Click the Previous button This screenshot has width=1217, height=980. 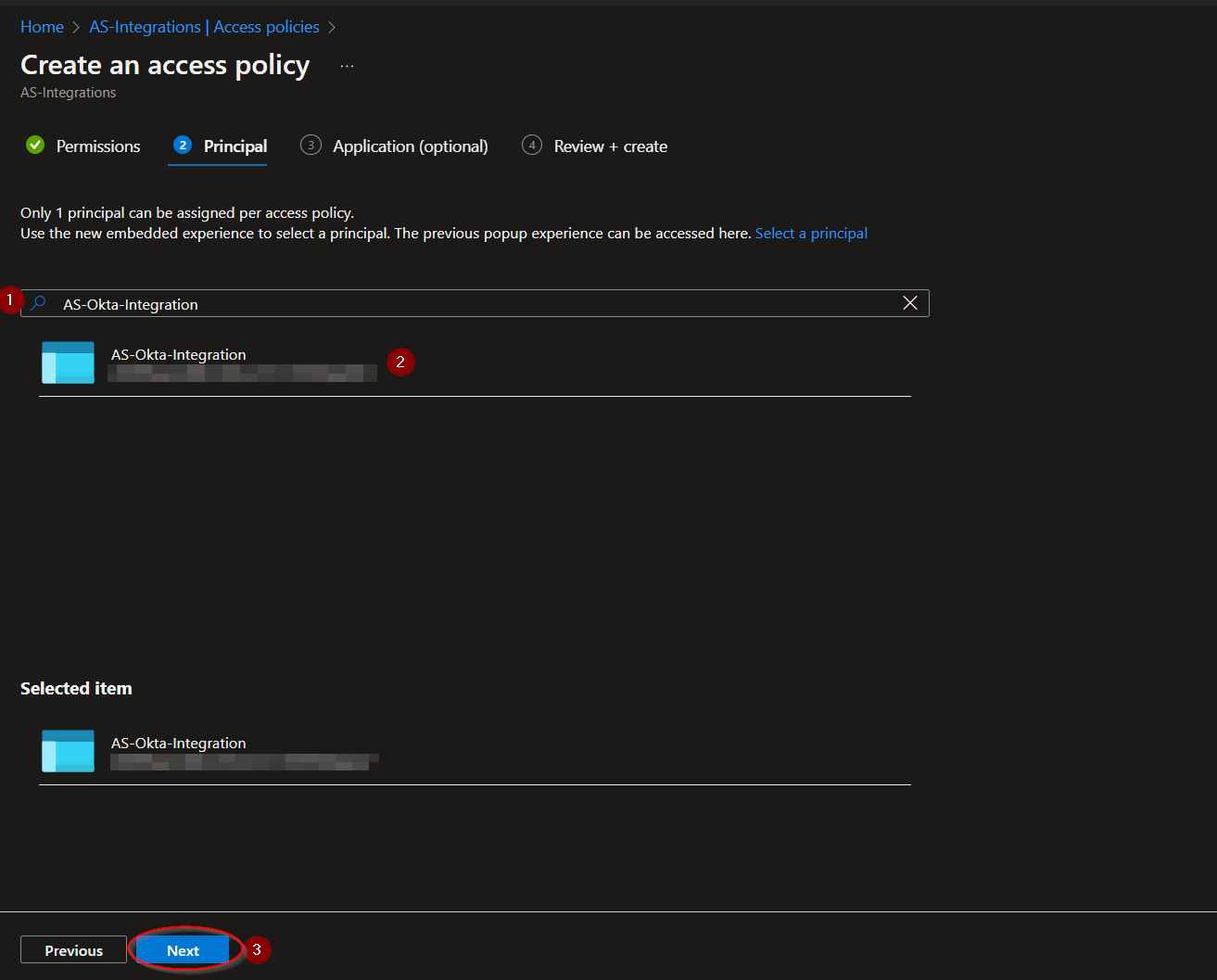73,950
